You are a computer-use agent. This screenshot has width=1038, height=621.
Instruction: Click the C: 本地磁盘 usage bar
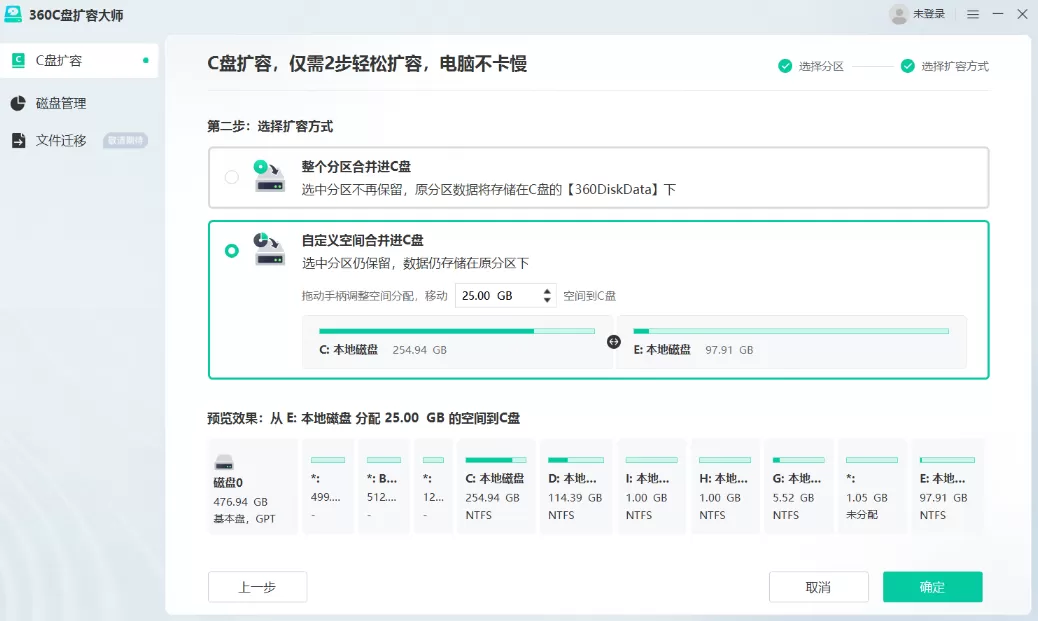coord(457,331)
